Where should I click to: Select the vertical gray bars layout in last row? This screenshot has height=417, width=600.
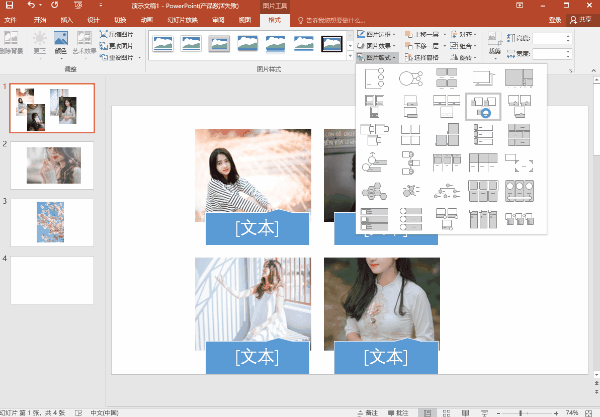pyautogui.click(x=483, y=219)
